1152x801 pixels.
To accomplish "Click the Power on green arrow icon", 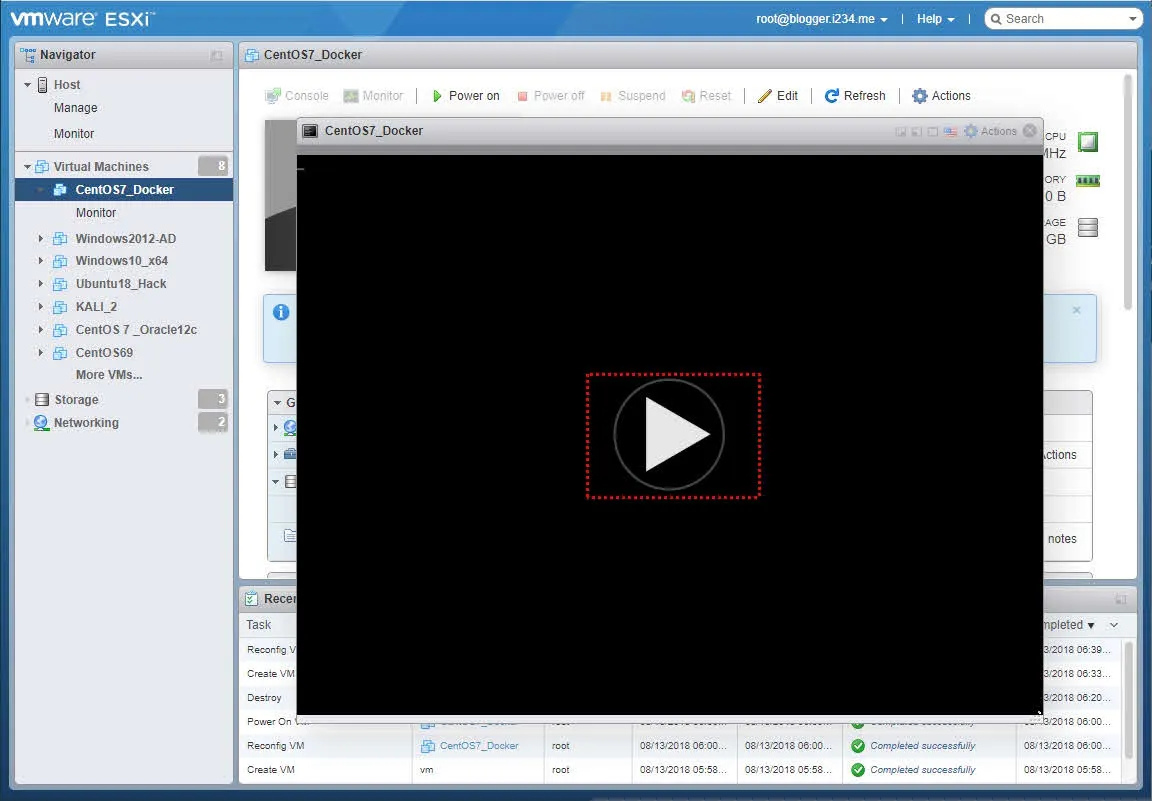I will 437,96.
